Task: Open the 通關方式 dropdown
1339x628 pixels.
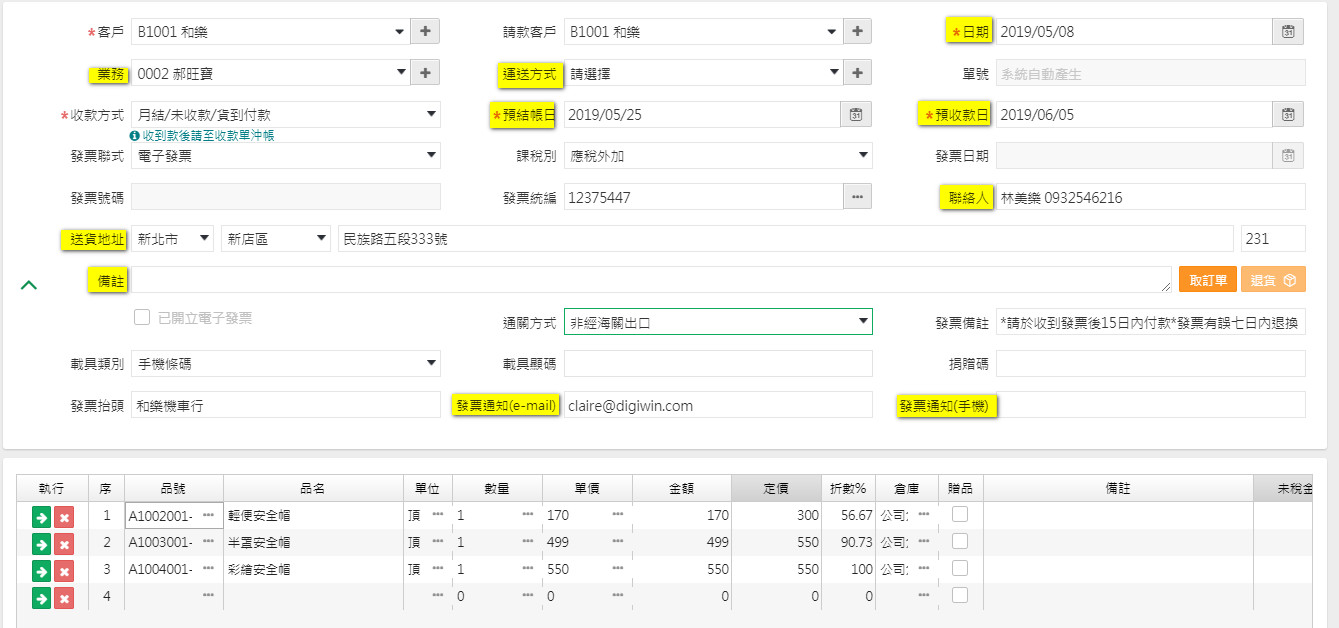Action: 718,321
